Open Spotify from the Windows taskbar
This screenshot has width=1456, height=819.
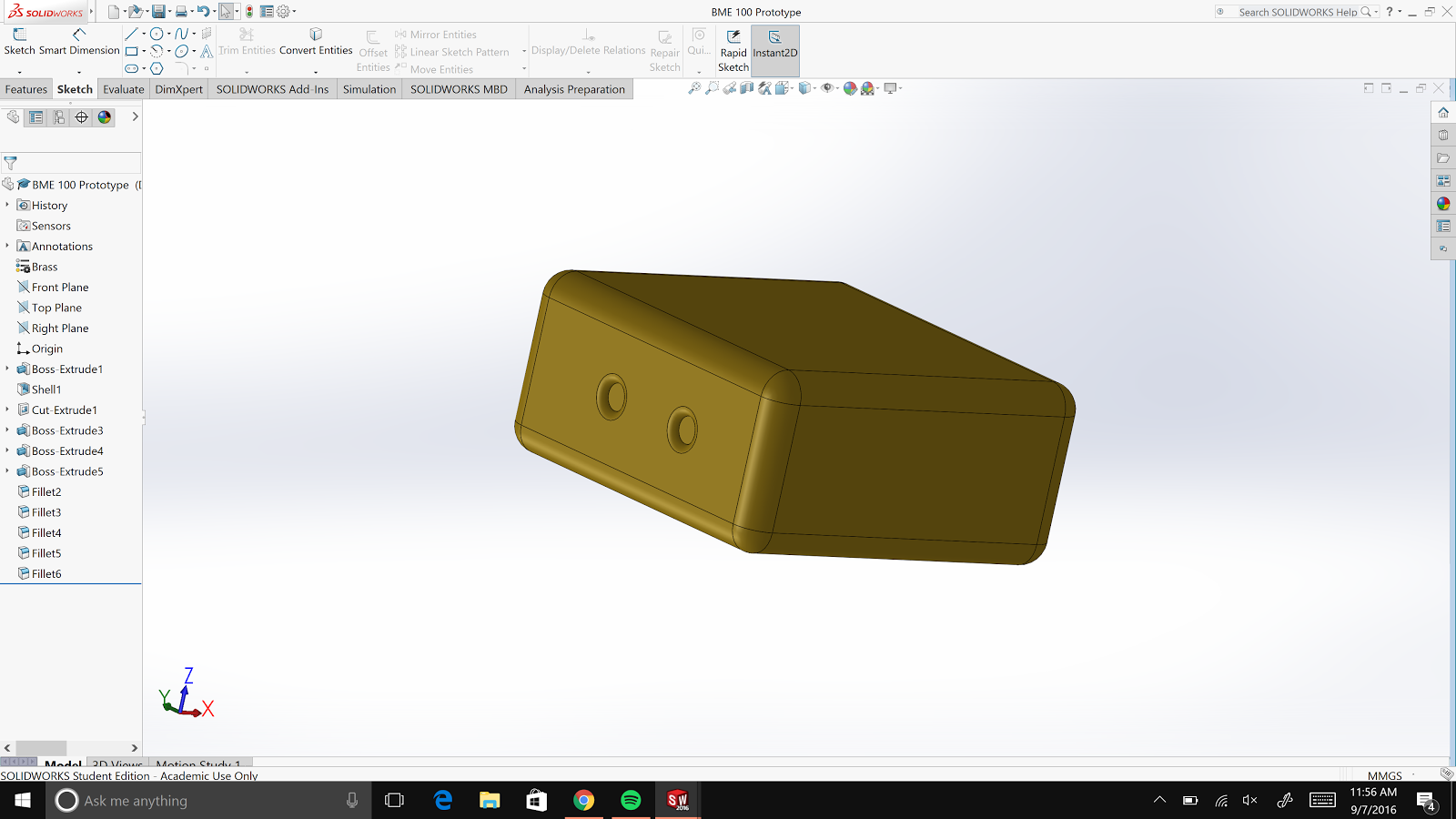click(631, 801)
